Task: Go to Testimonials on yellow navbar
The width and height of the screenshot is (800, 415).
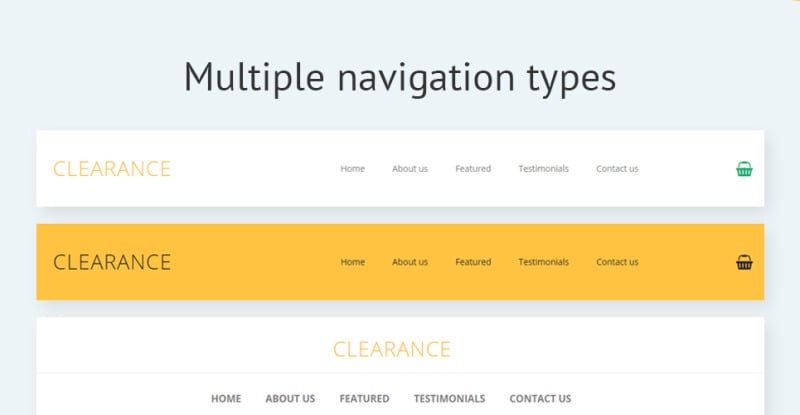Action: pyautogui.click(x=543, y=262)
